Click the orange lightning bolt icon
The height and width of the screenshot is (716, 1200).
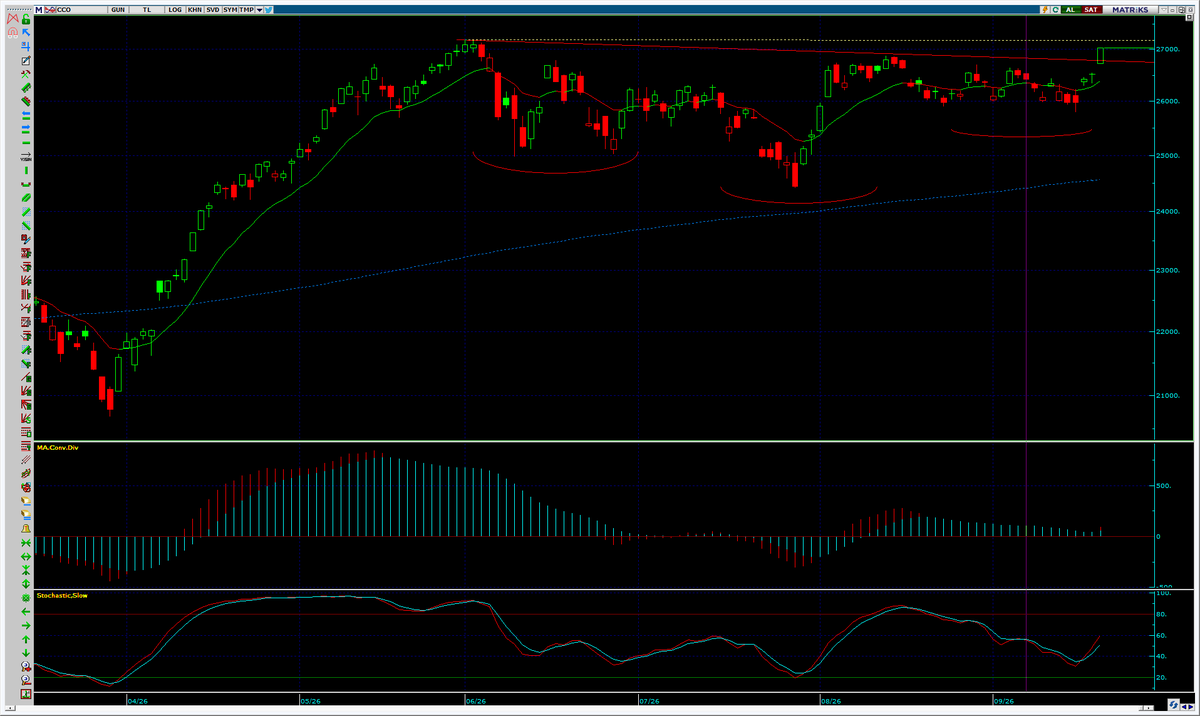click(x=1045, y=9)
